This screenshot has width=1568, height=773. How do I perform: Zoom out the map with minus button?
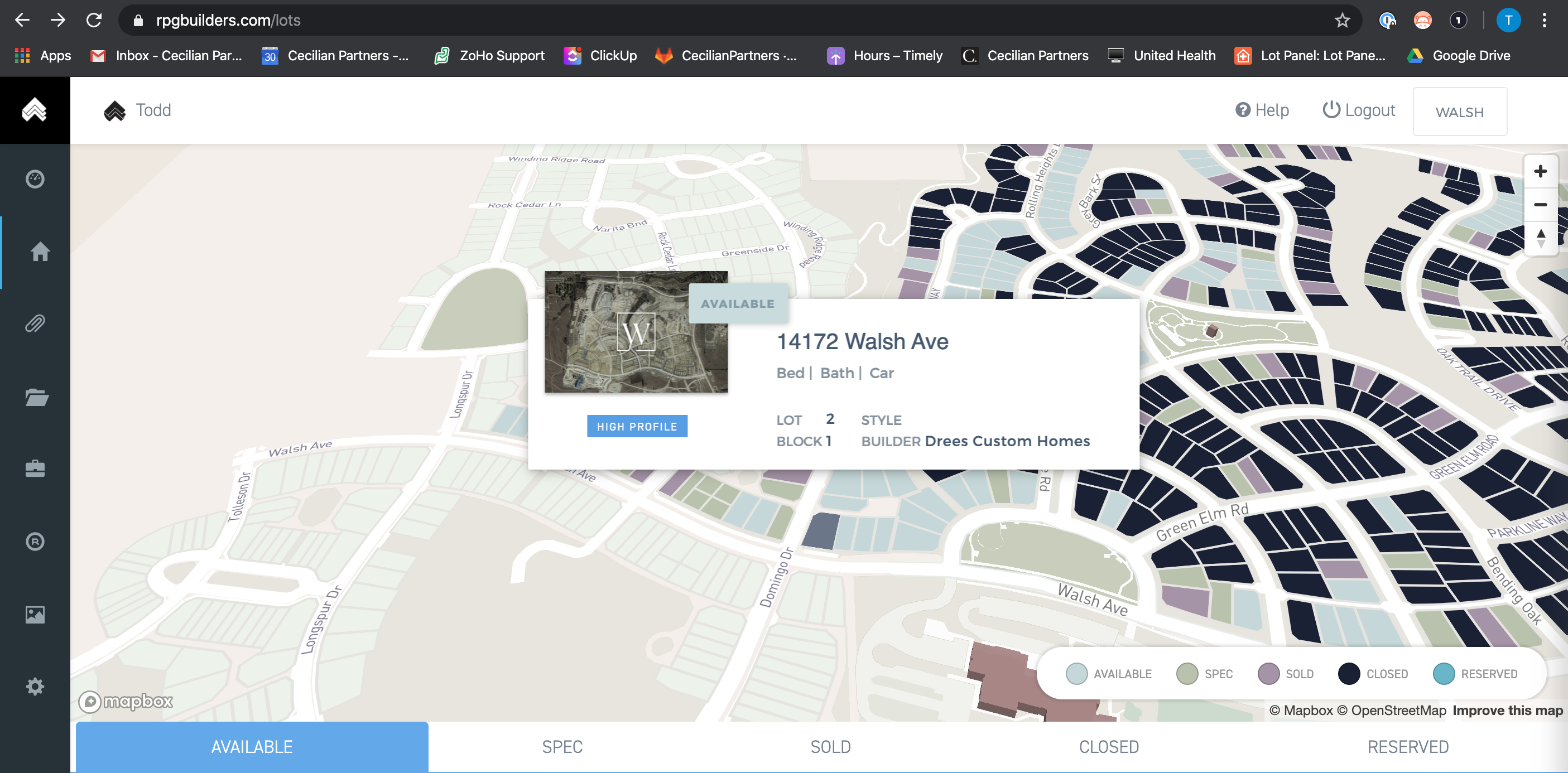coord(1540,204)
